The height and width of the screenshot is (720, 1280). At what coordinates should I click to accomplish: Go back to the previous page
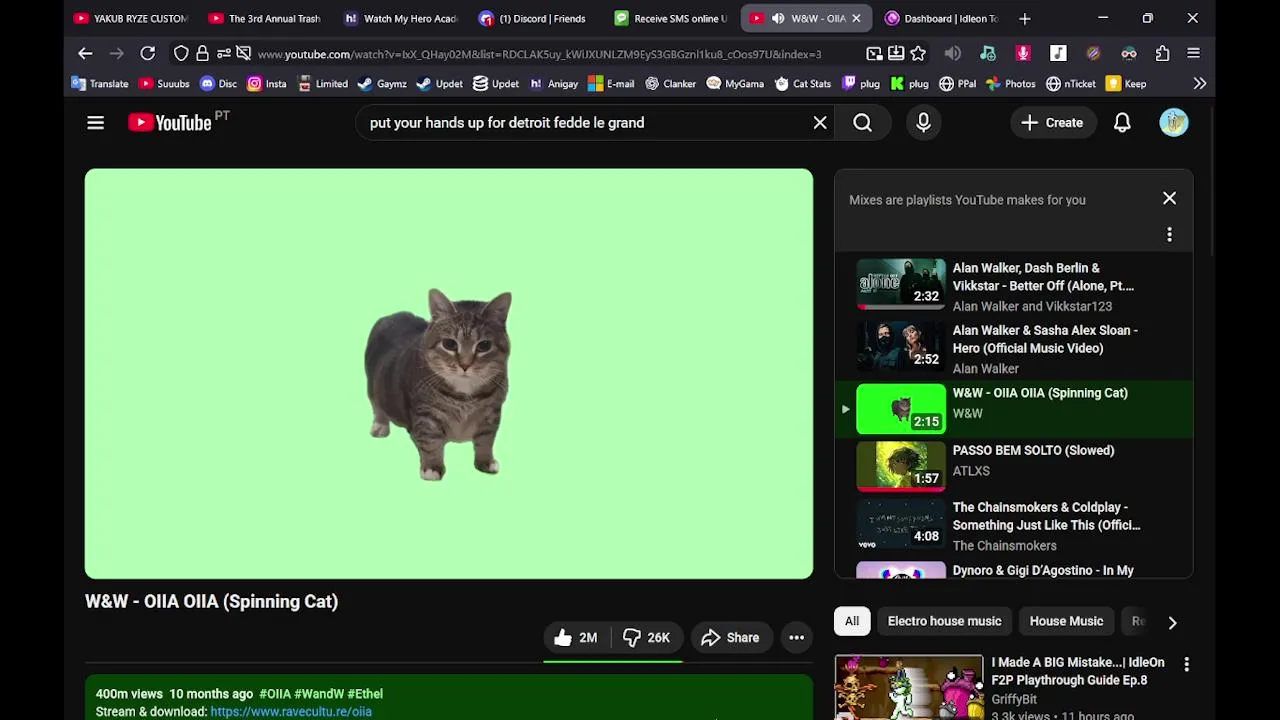point(85,54)
